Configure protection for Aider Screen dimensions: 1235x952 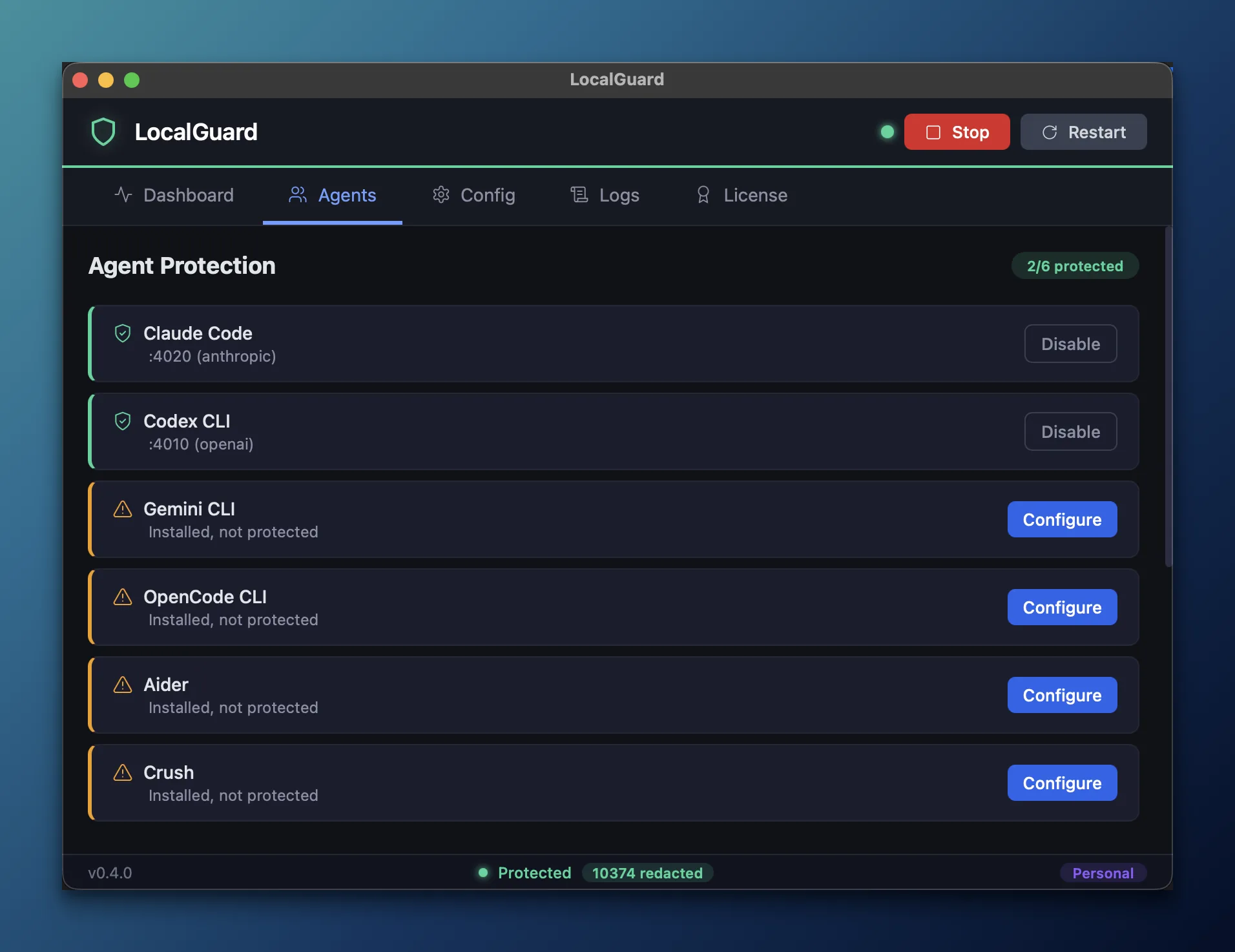[x=1063, y=695]
